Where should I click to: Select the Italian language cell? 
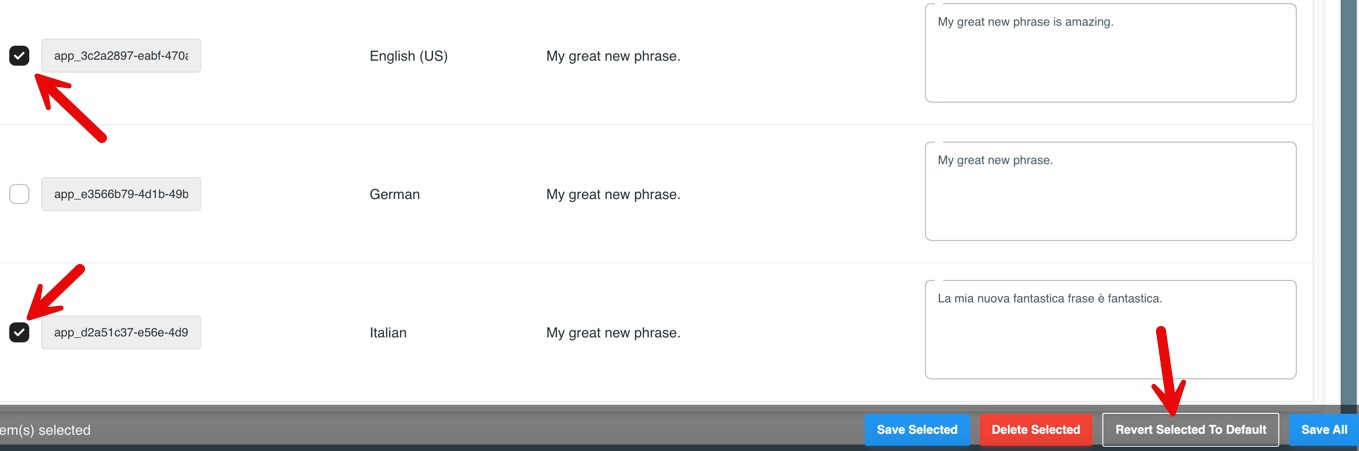[388, 332]
